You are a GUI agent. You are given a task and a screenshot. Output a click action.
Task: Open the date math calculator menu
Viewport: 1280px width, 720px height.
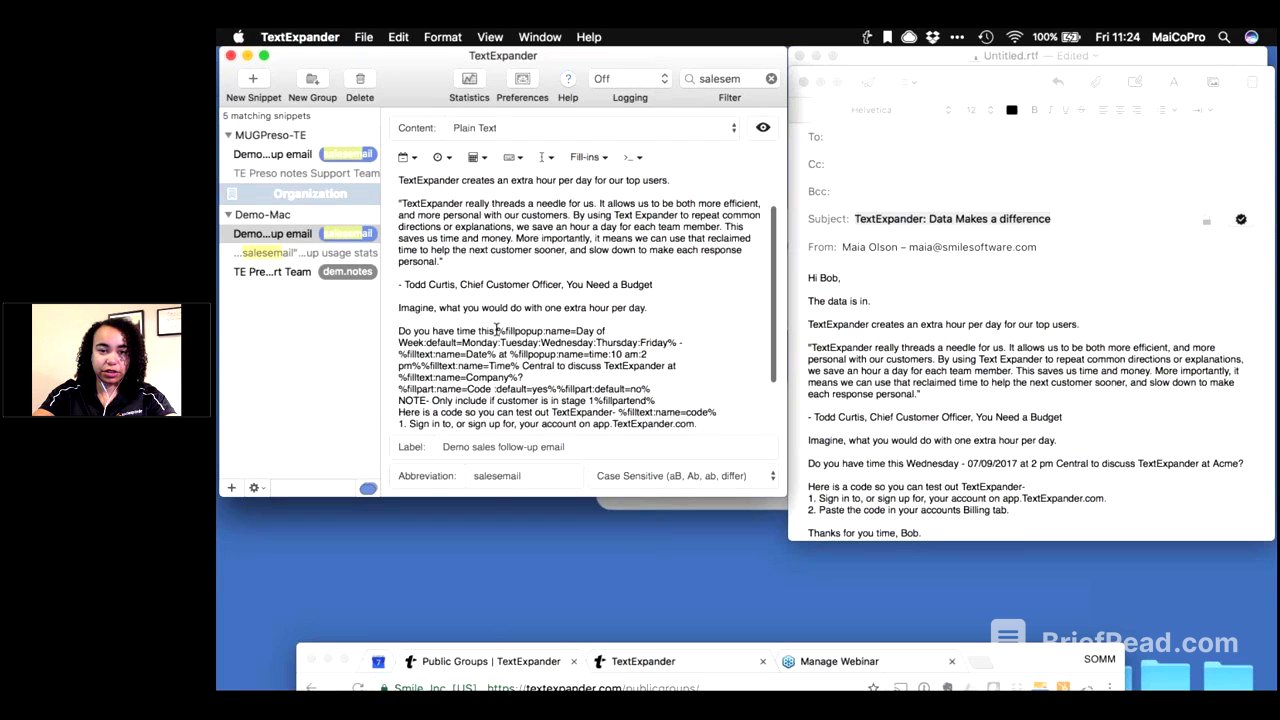pos(477,157)
